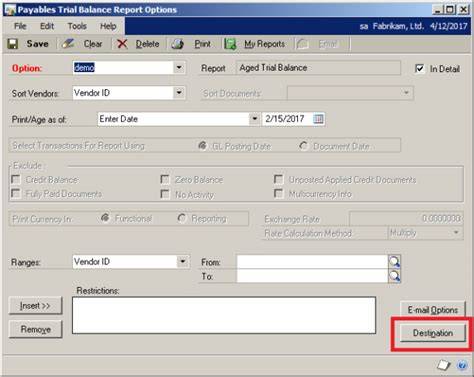The height and width of the screenshot is (377, 474).
Task: Click the To range input field
Action: [312, 276]
